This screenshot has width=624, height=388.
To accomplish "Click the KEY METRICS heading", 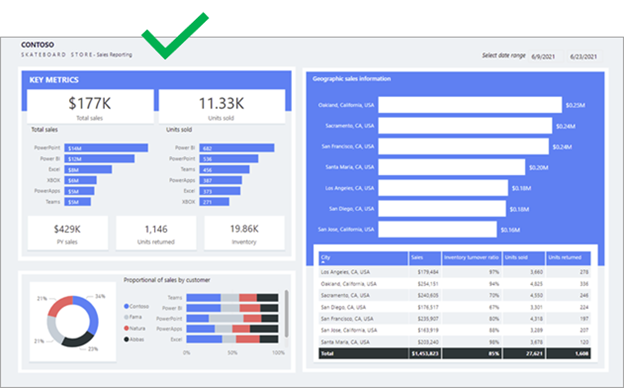I will (54, 80).
